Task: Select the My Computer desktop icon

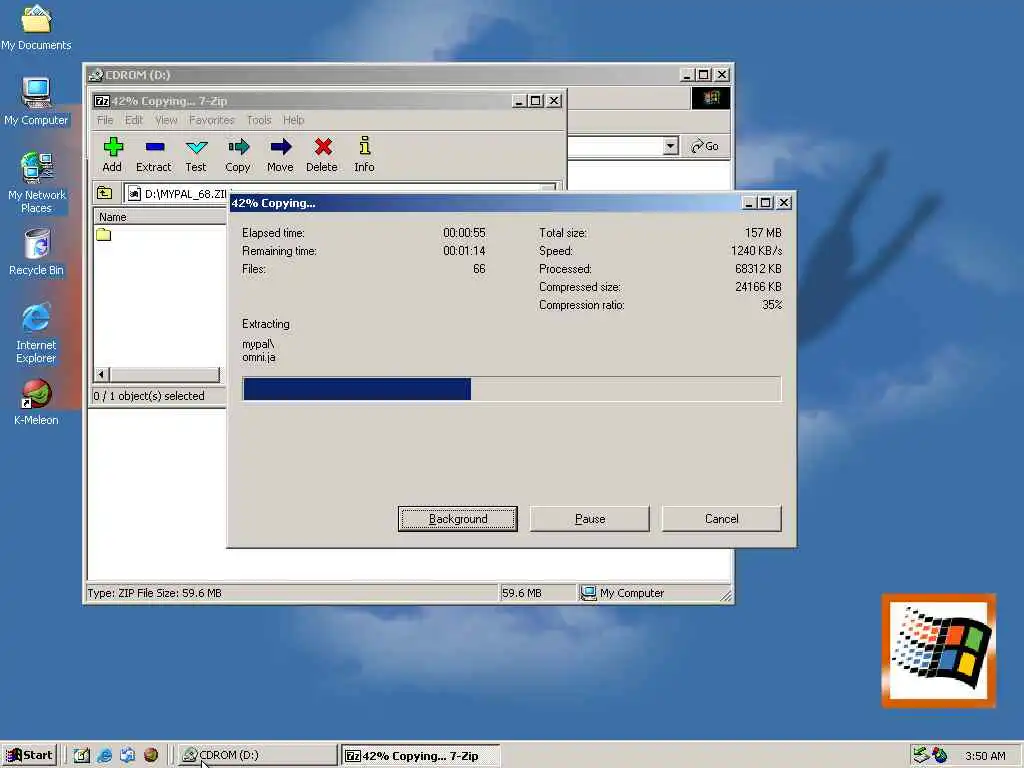Action: pos(36,102)
